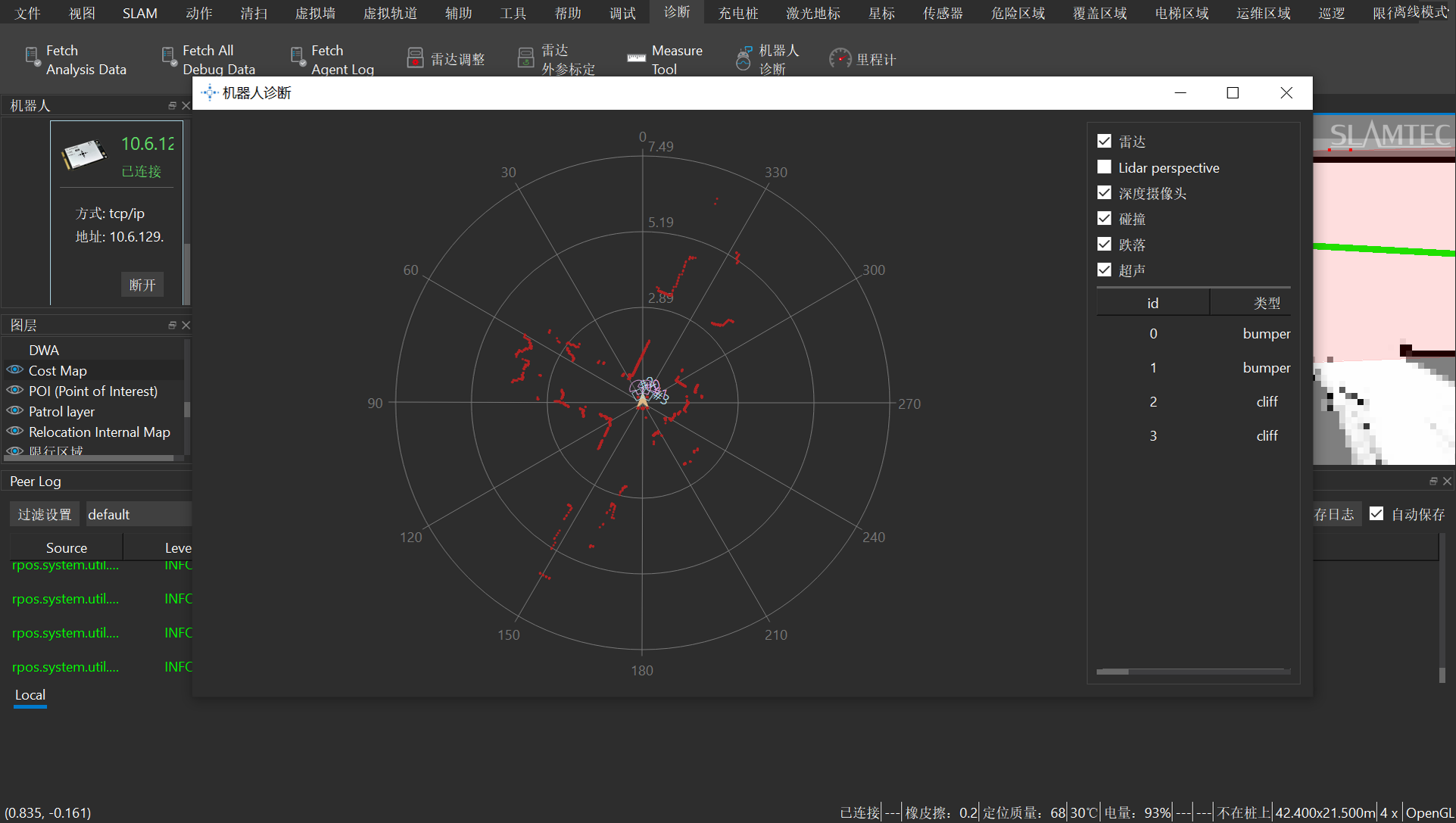Click the Fetch Agent Log icon

[x=298, y=58]
